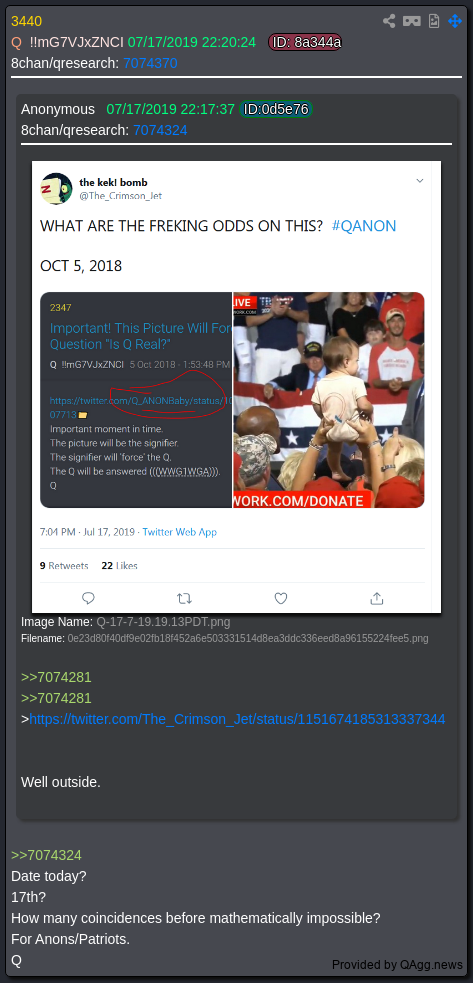Click the VR goggles icon
Screen dimensions: 473x983
point(412,21)
